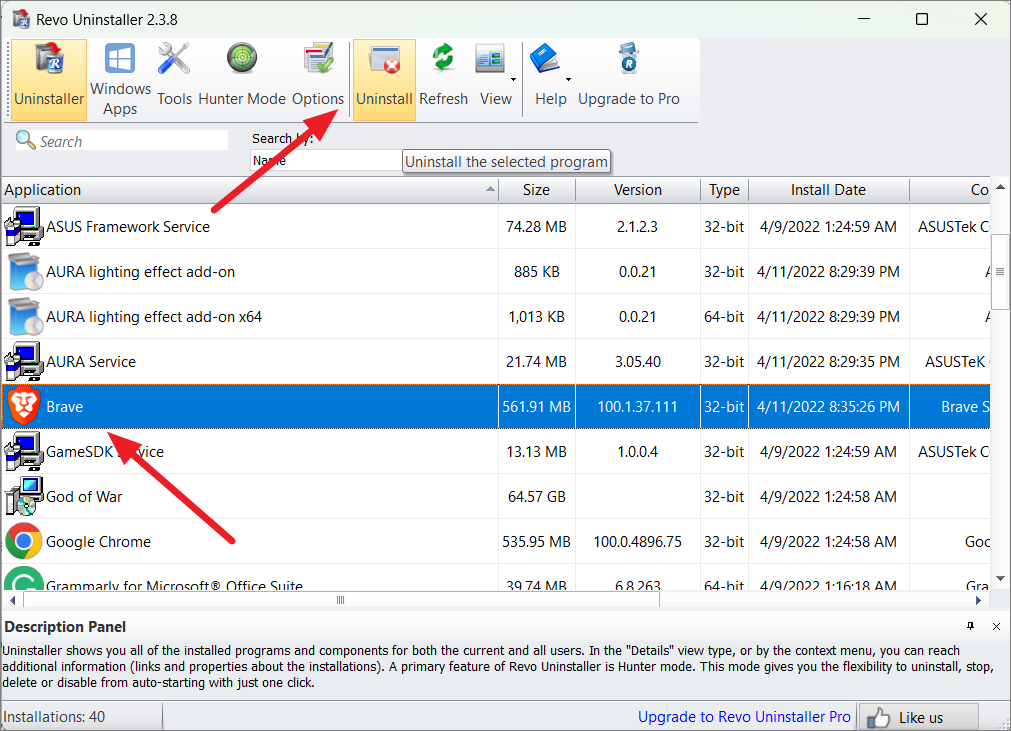Click the Upgrade to Revo Uninstaller Pro link

click(744, 717)
